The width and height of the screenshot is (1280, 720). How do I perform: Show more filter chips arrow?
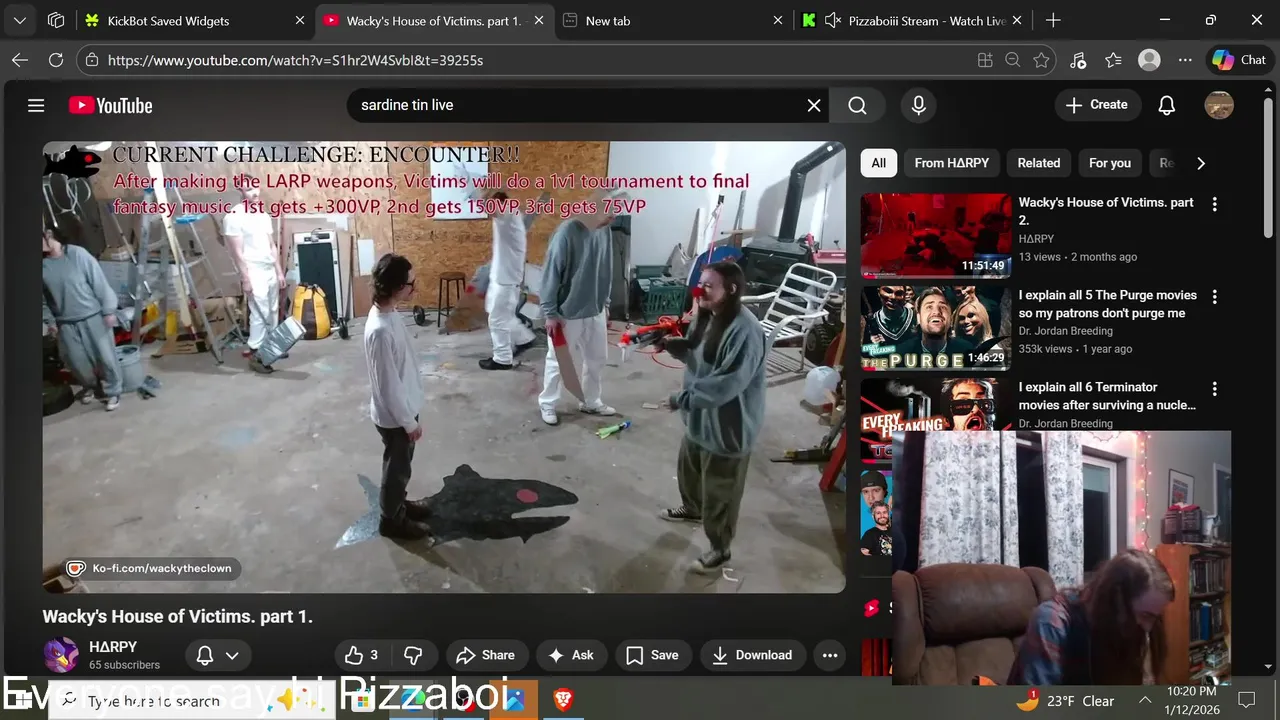tap(1201, 163)
